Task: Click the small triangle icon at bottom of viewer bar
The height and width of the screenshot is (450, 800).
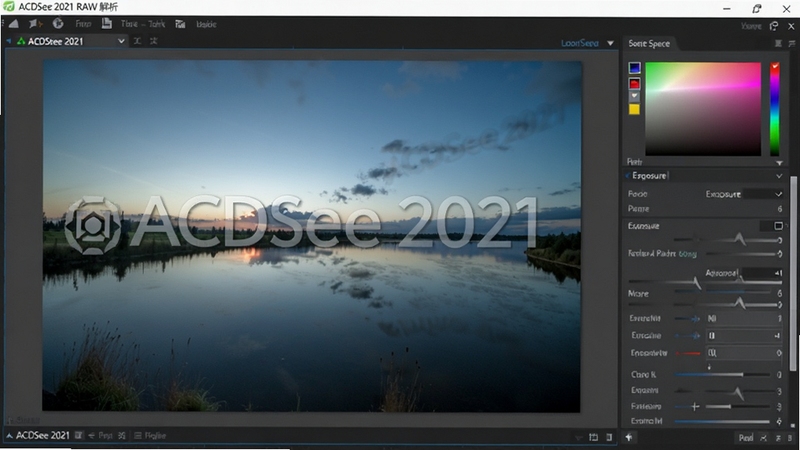Action: pos(578,438)
